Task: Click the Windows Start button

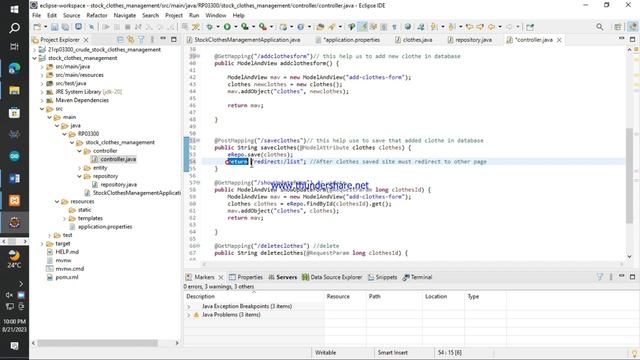Action: click(x=14, y=9)
